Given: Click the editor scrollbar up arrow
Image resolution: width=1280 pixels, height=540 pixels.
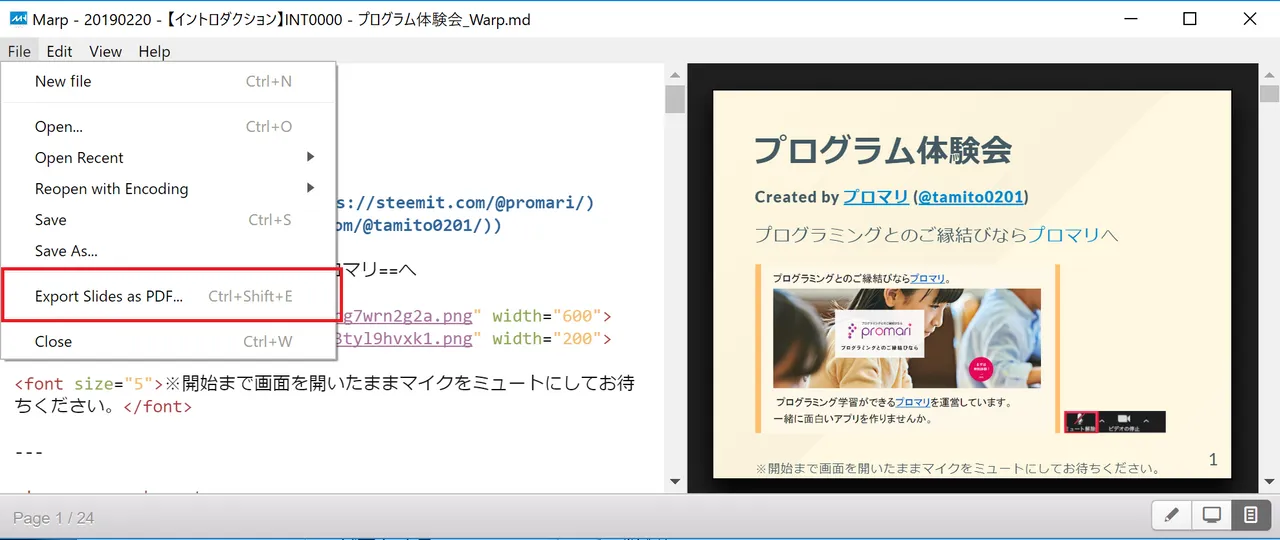Looking at the screenshot, I should (x=675, y=74).
